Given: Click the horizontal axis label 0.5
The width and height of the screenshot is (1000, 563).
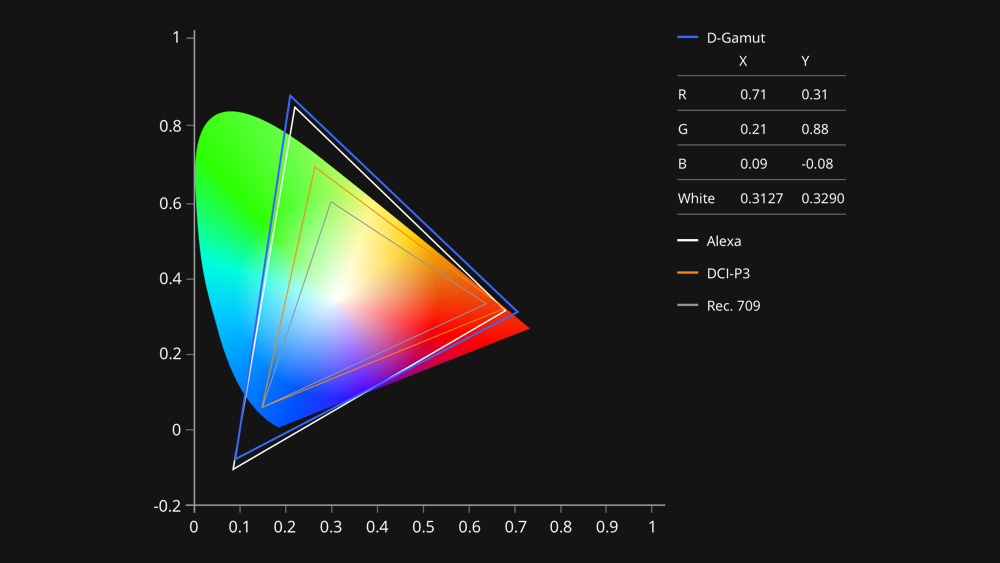Looking at the screenshot, I should pyautogui.click(x=423, y=527).
